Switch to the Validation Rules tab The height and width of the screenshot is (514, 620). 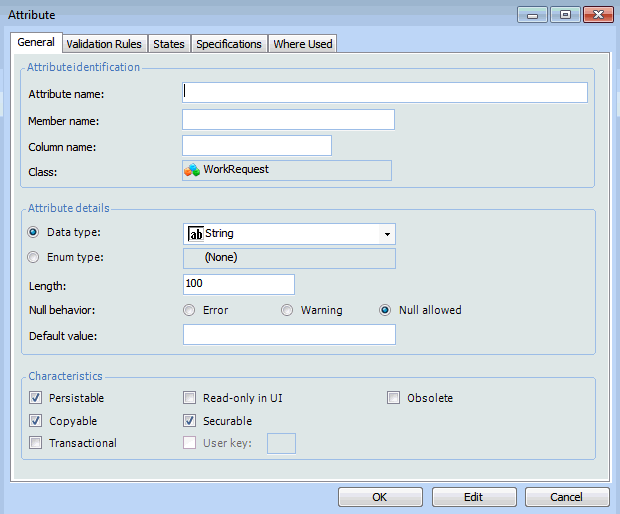click(x=104, y=44)
